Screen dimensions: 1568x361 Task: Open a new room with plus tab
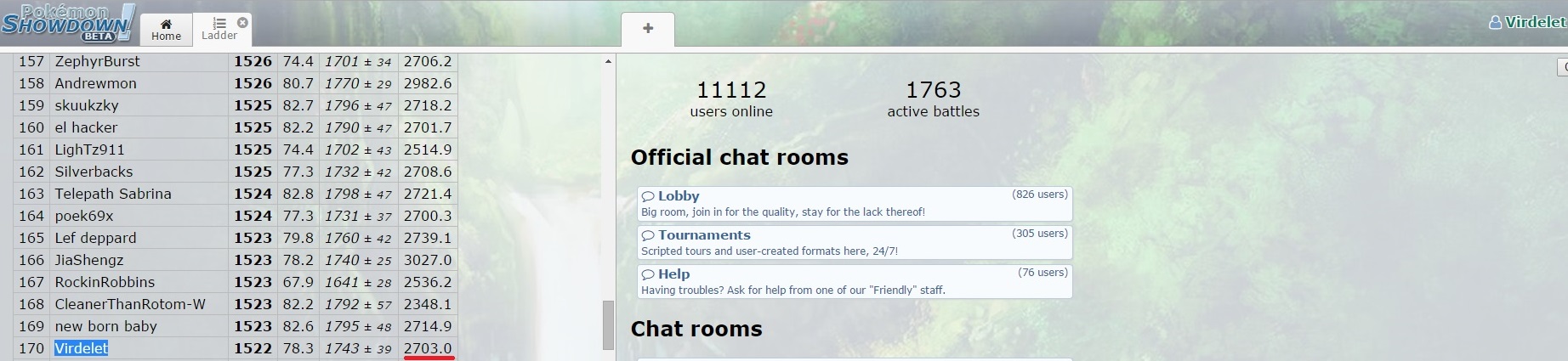point(648,29)
